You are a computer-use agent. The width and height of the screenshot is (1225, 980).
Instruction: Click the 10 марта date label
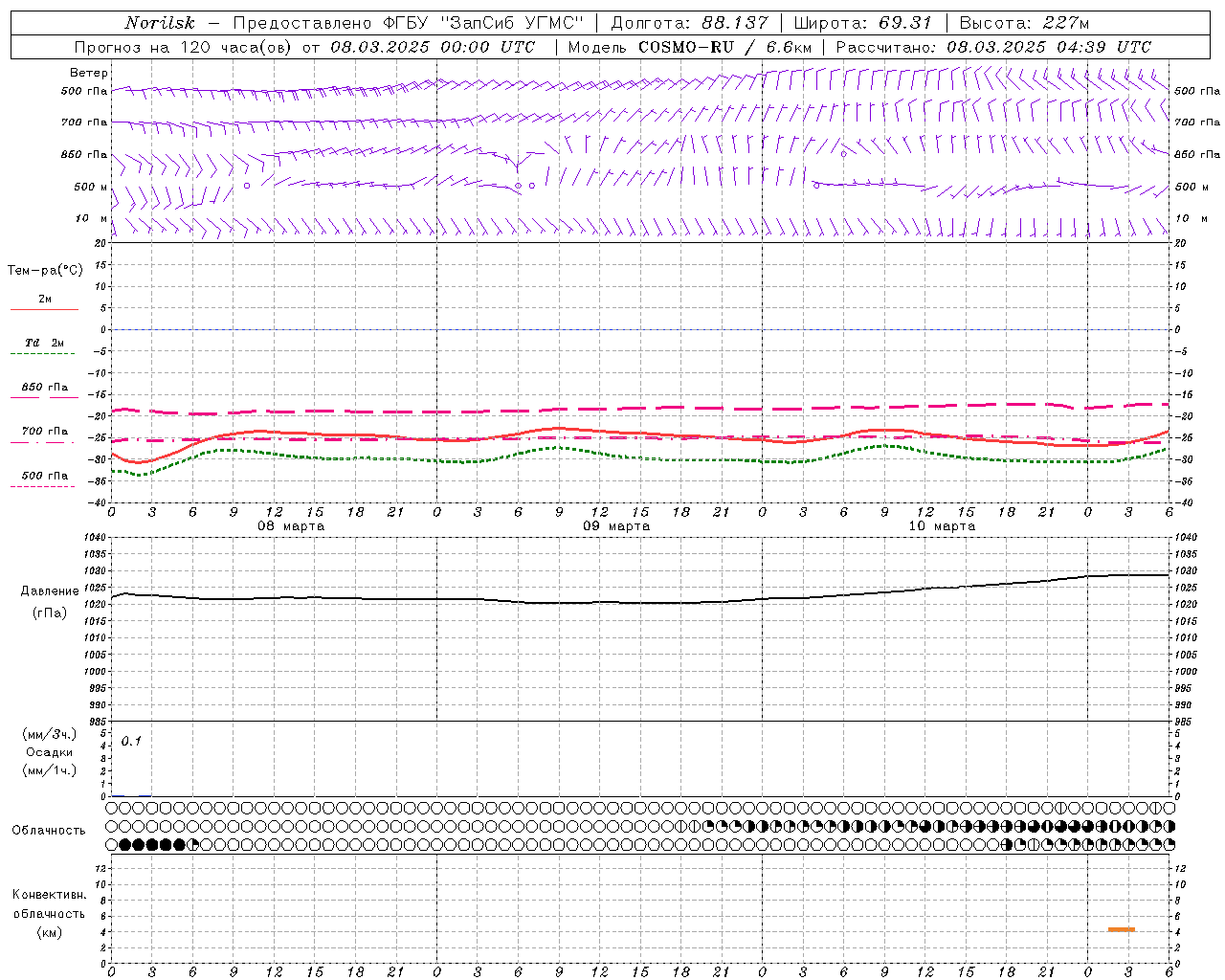(x=942, y=526)
